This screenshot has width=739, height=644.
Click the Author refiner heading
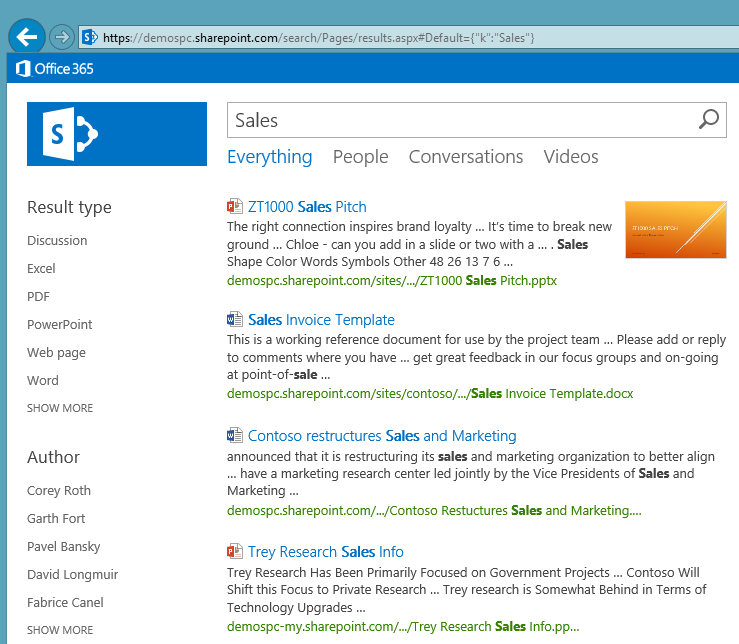tap(53, 457)
